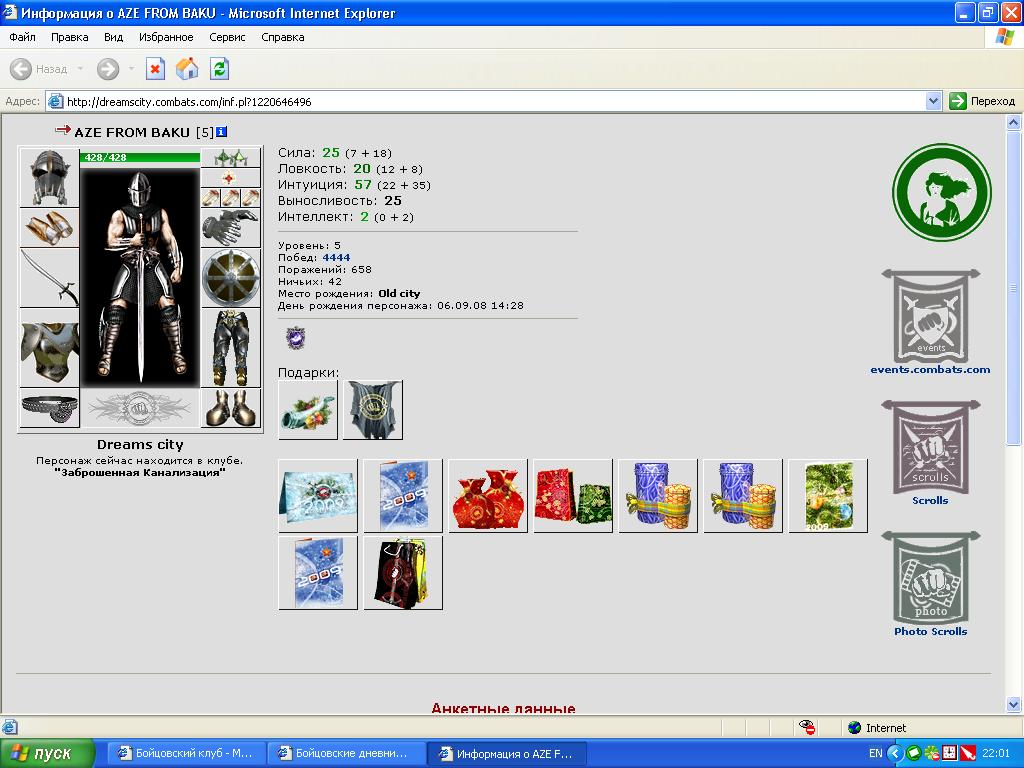The height and width of the screenshot is (768, 1024).
Task: Open the Файл menu
Action: pos(22,37)
